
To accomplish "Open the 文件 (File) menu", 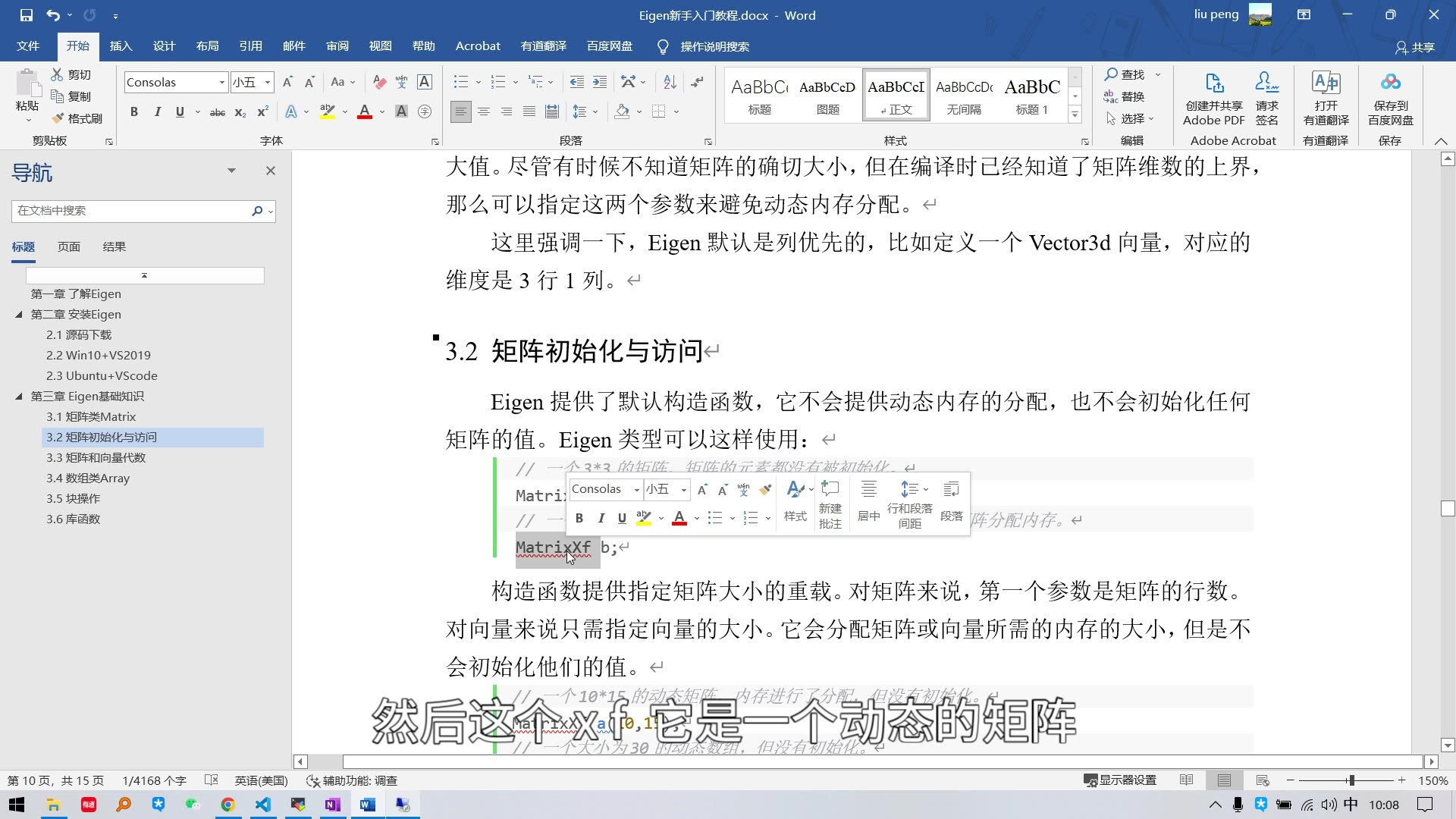I will pos(28,46).
